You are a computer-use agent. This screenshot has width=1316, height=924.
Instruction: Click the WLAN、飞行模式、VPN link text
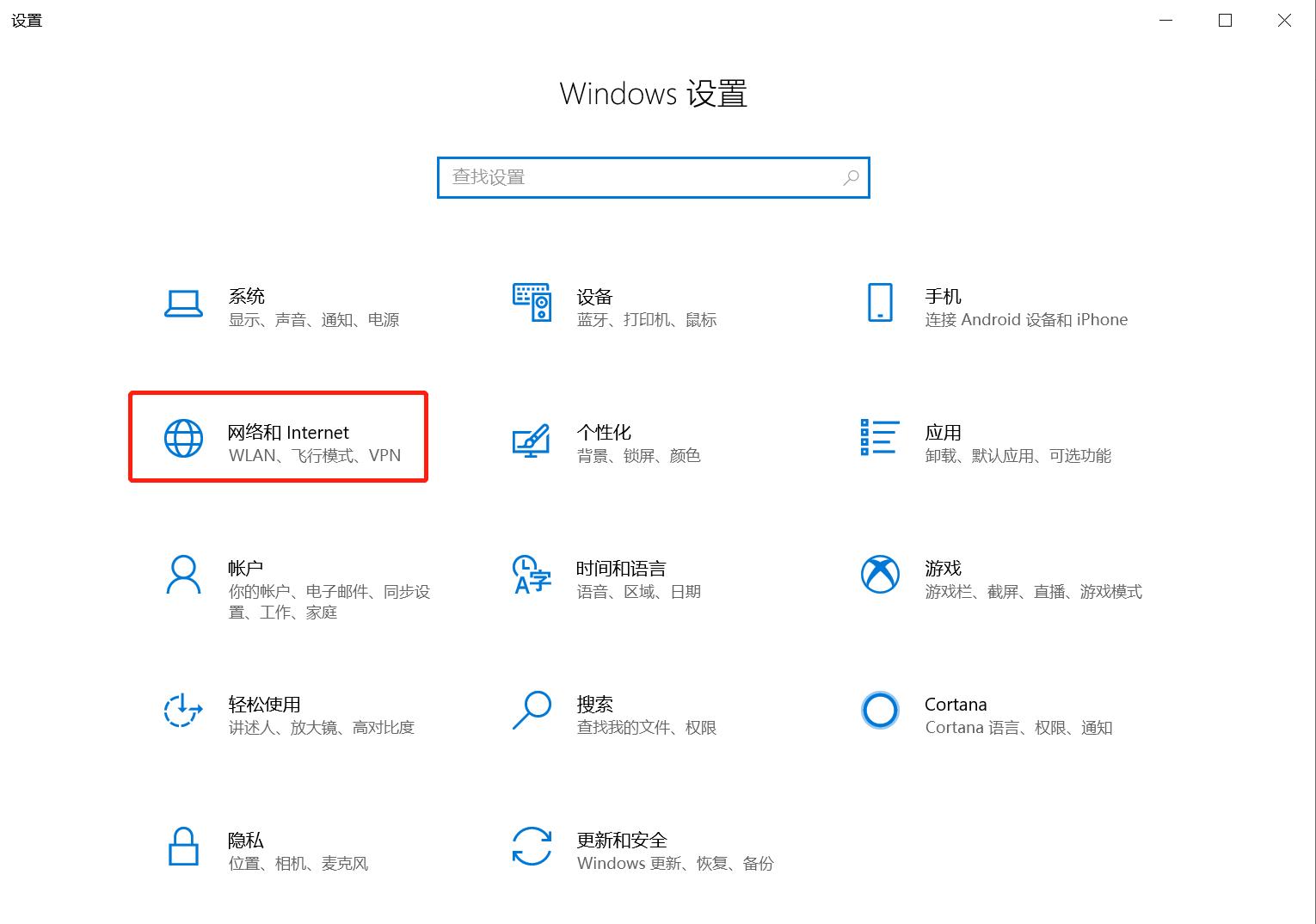pos(313,455)
